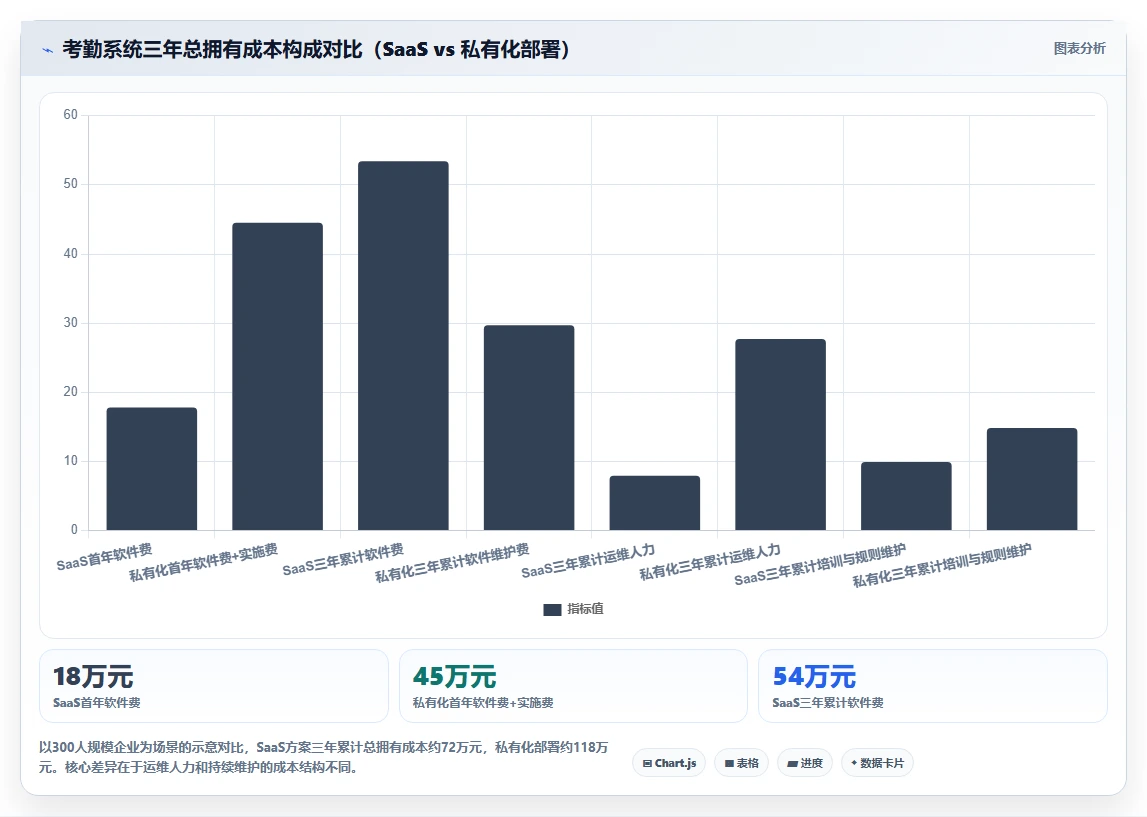This screenshot has width=1147, height=817.
Task: Click the card caption SaaS首年软件费
Action: pos(97,703)
